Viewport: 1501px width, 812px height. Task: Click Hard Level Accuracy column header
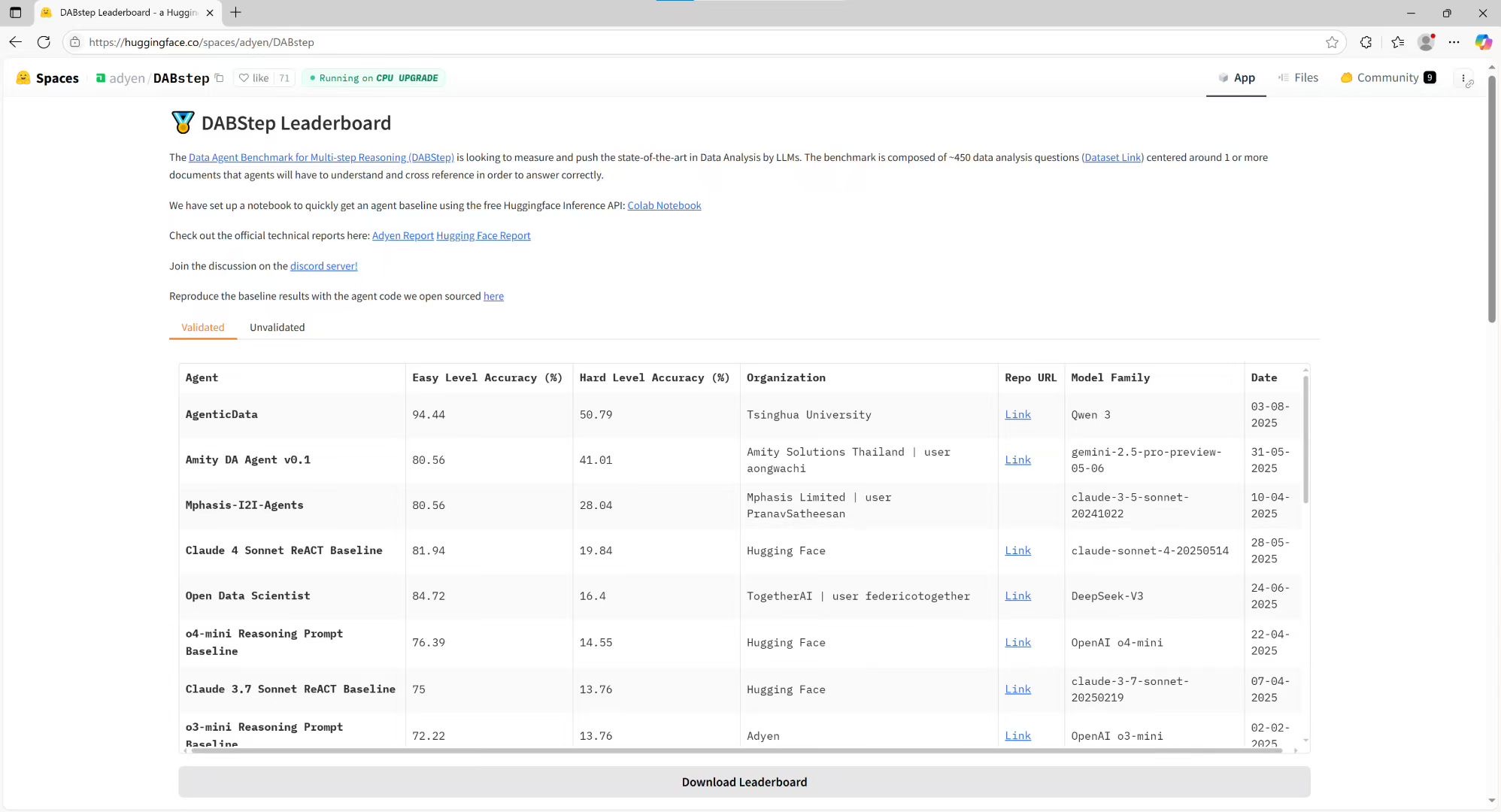click(x=656, y=377)
